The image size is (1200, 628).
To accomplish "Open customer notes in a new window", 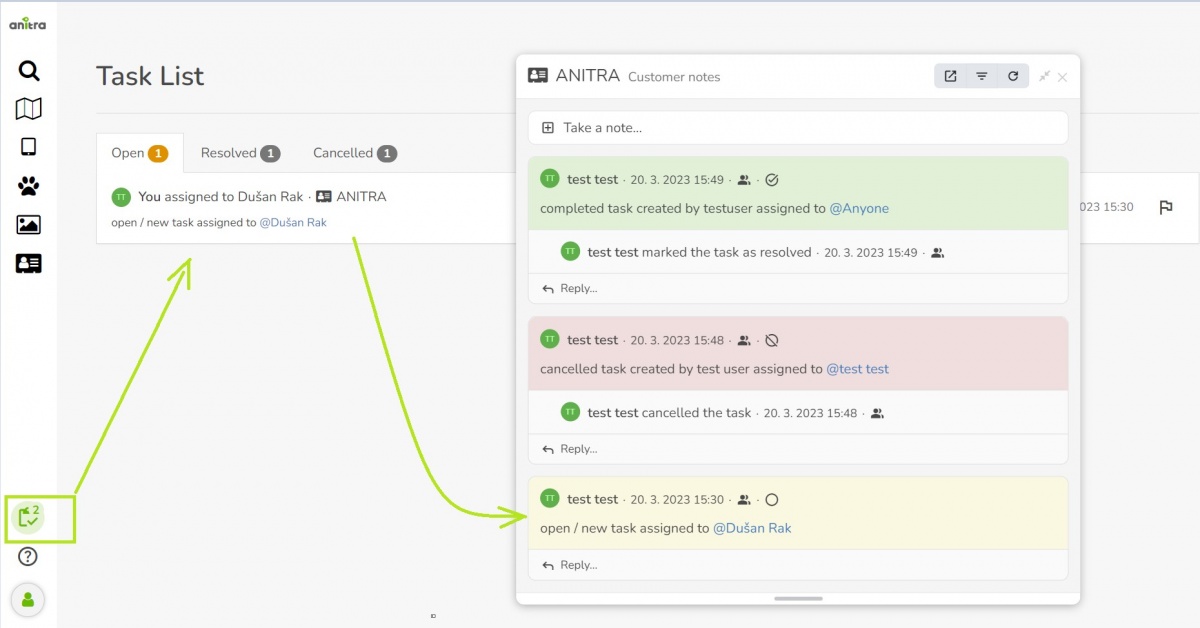I will click(948, 76).
